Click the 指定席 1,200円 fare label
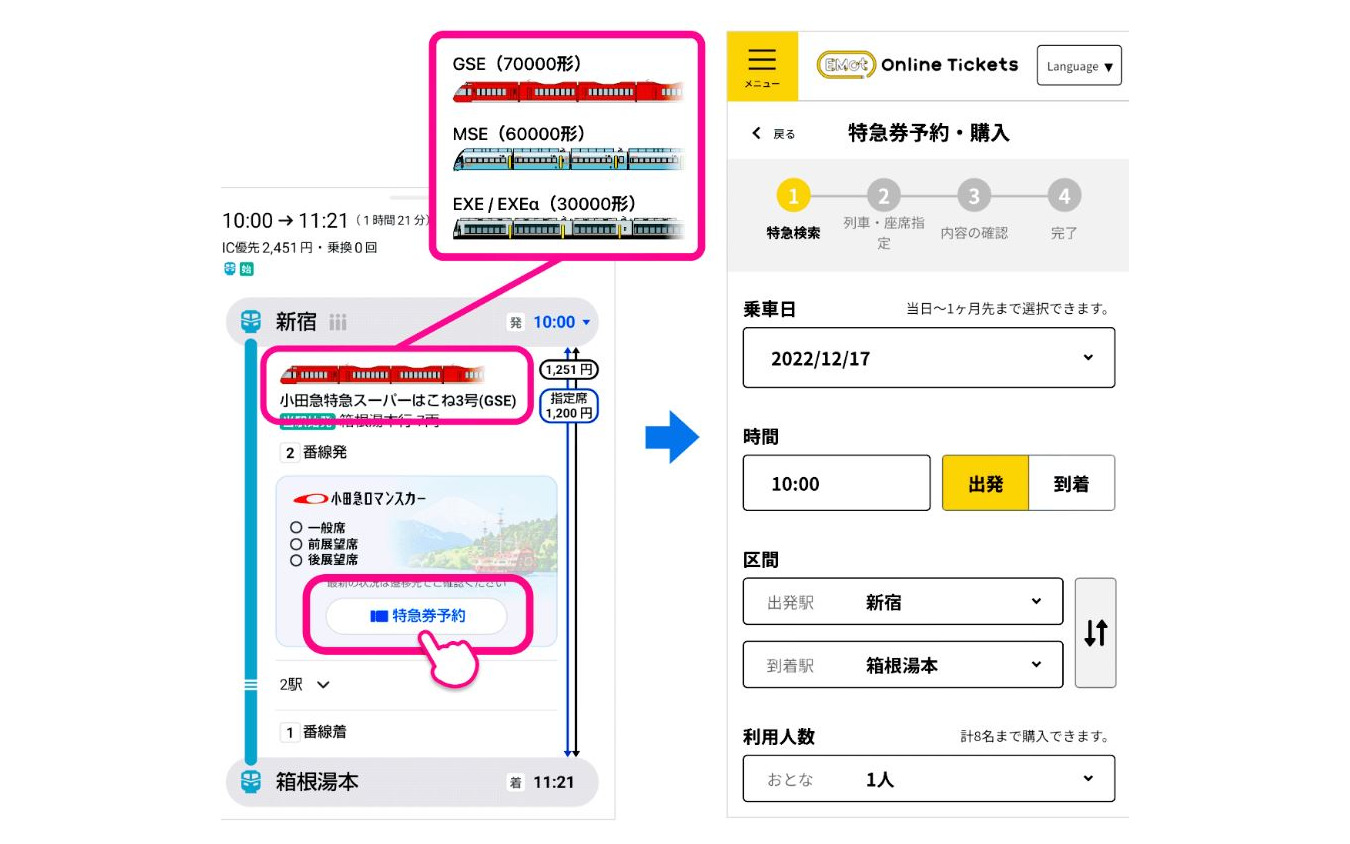This screenshot has width=1350, height=844. pyautogui.click(x=568, y=405)
